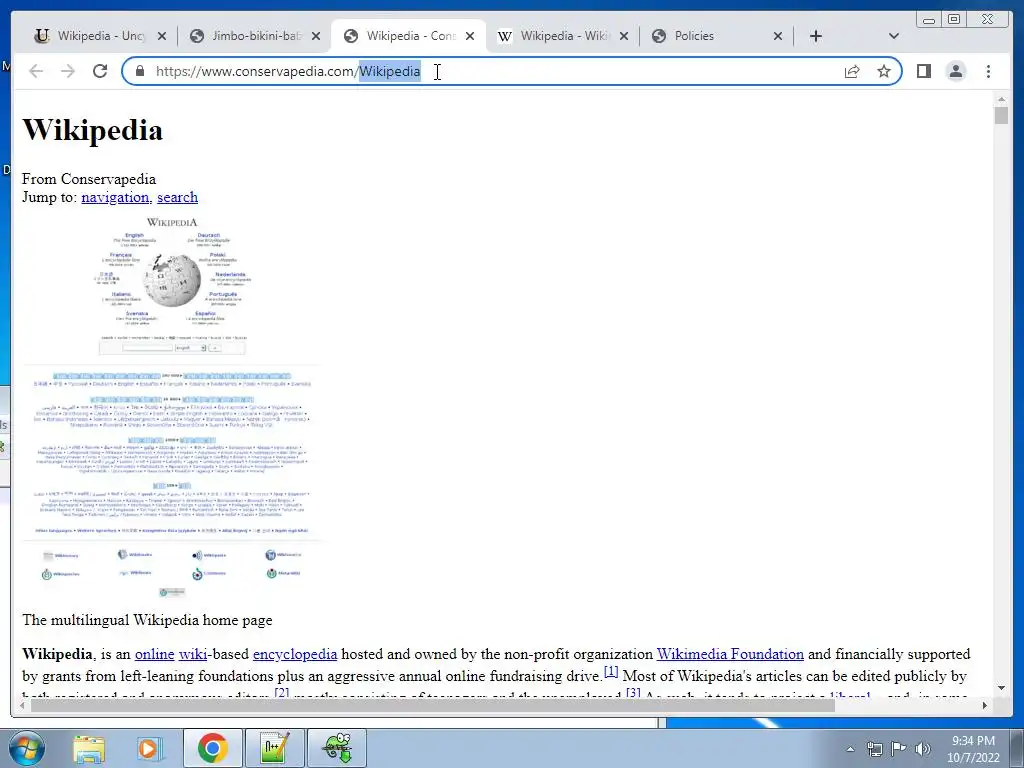Click the vertical scrollbar down arrow
This screenshot has width=1024, height=768.
1001,687
